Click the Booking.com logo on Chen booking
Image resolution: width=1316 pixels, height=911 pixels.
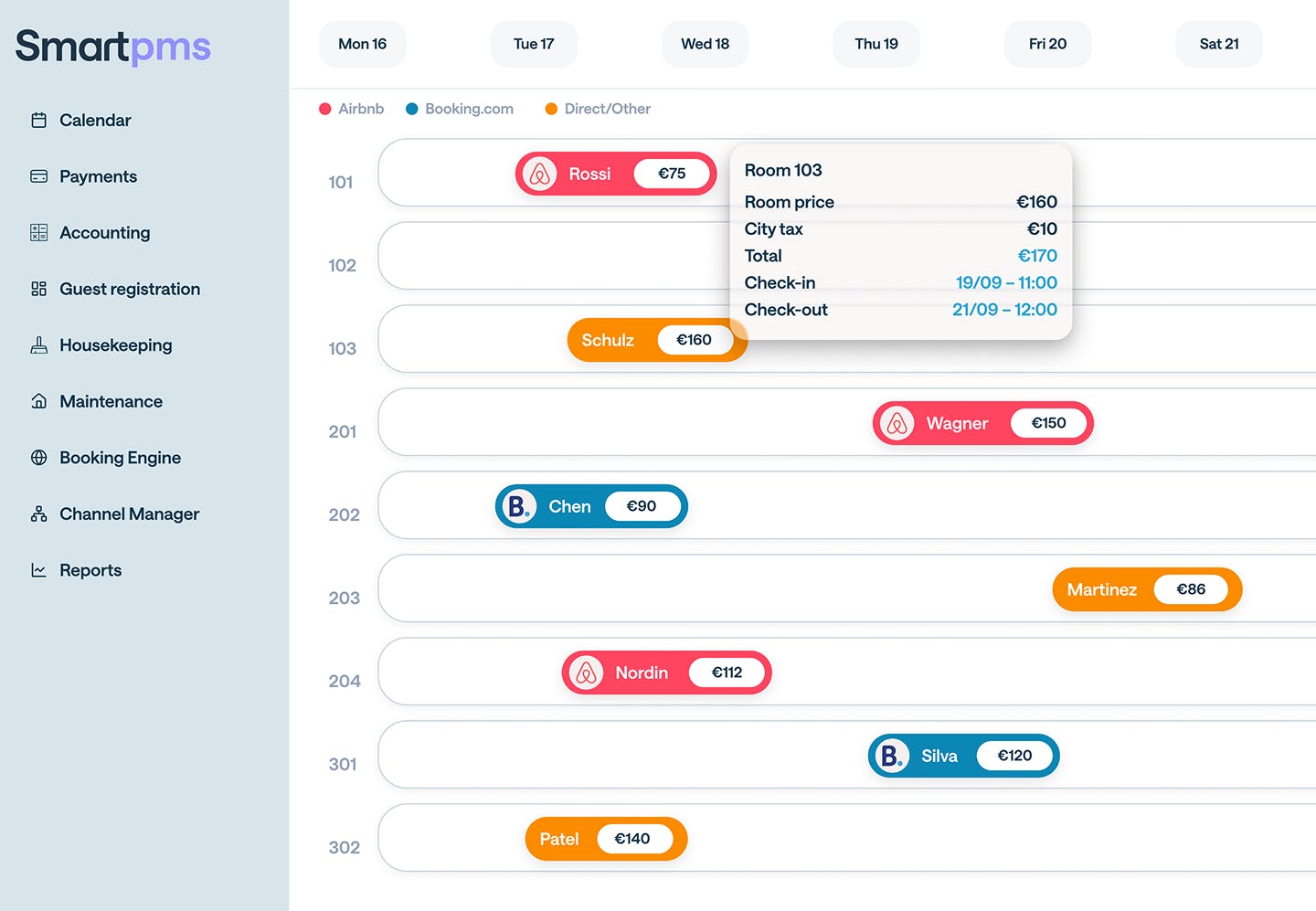pyautogui.click(x=520, y=506)
